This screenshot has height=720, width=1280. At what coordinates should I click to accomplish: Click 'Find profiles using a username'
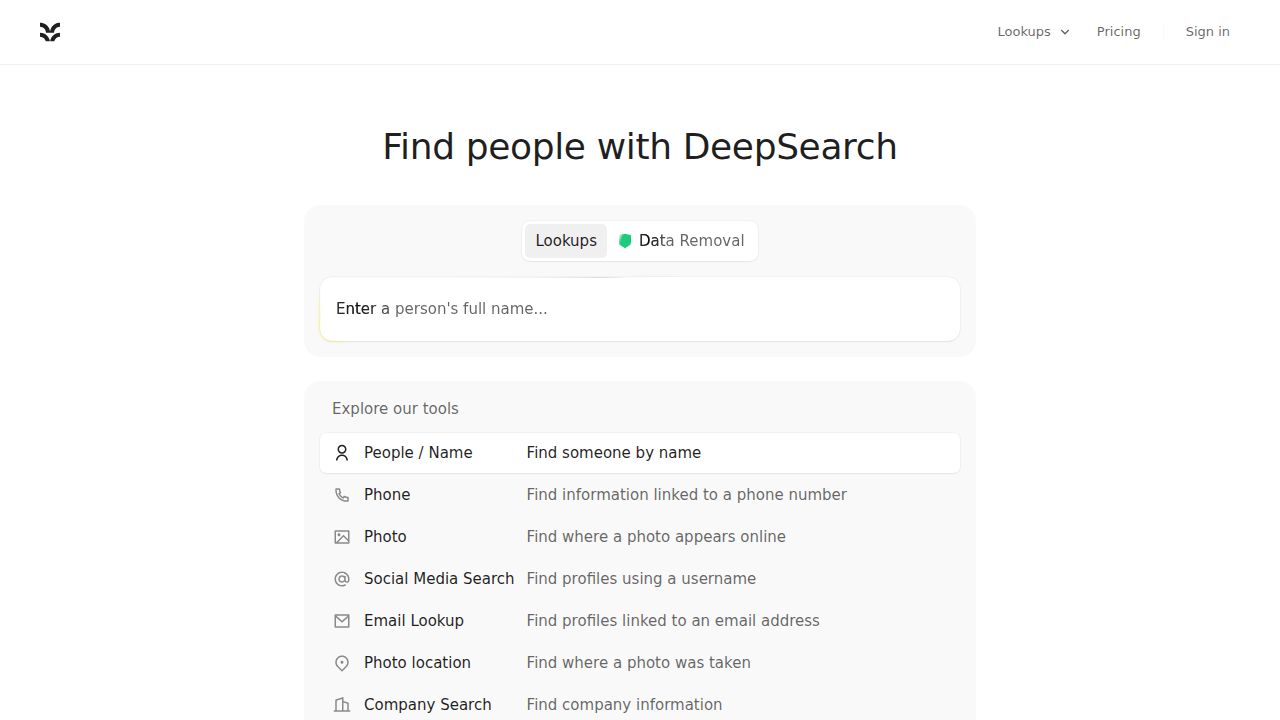point(641,579)
